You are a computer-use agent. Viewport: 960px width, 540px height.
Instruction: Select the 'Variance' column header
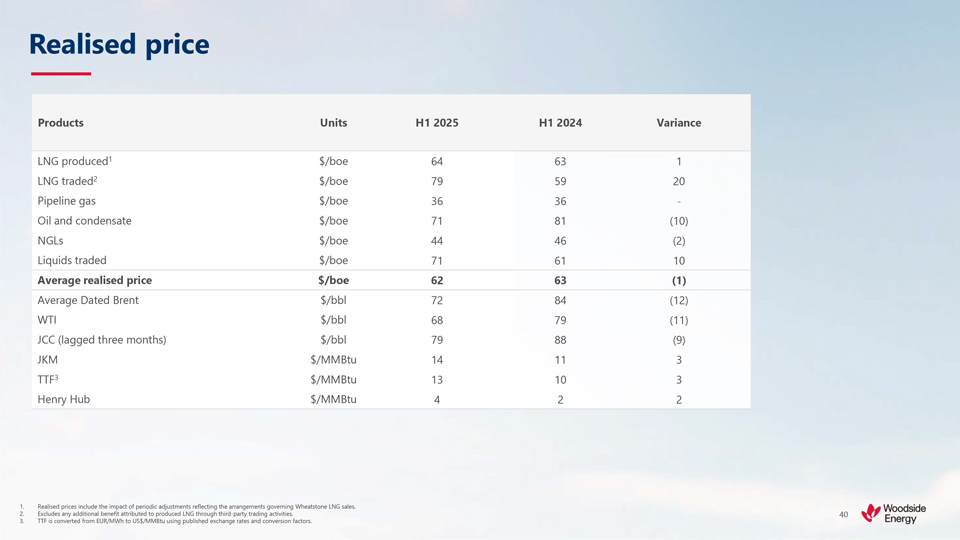pos(678,123)
